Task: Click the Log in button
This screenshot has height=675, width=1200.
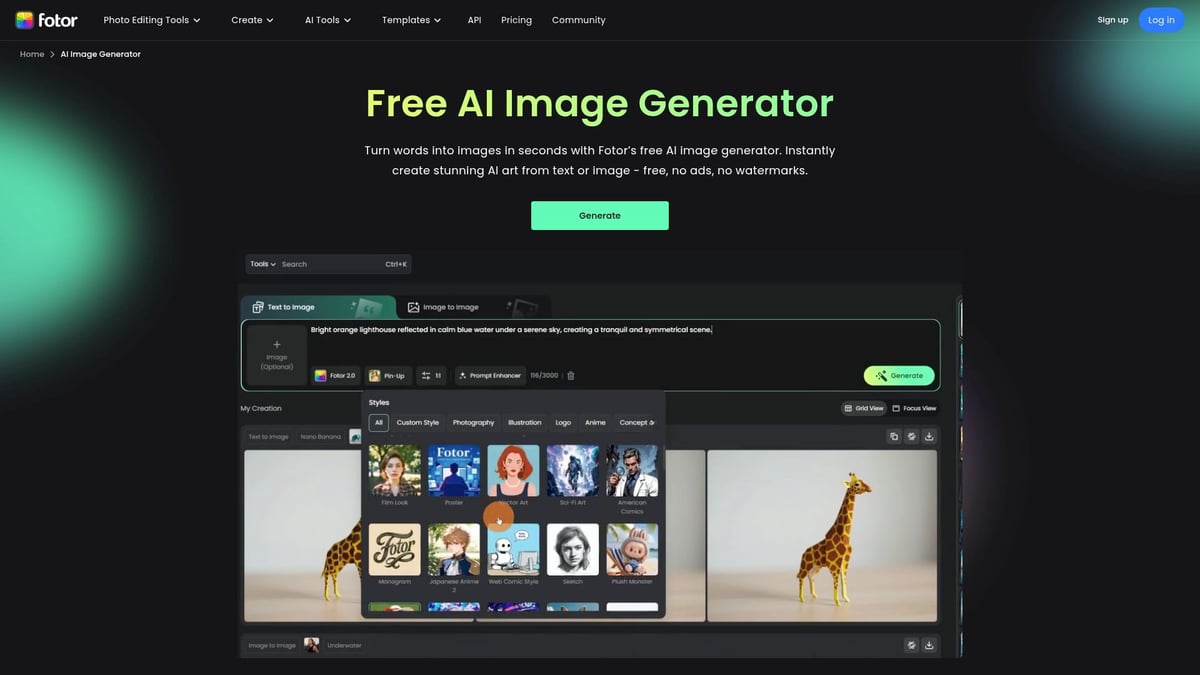Action: coord(1161,19)
